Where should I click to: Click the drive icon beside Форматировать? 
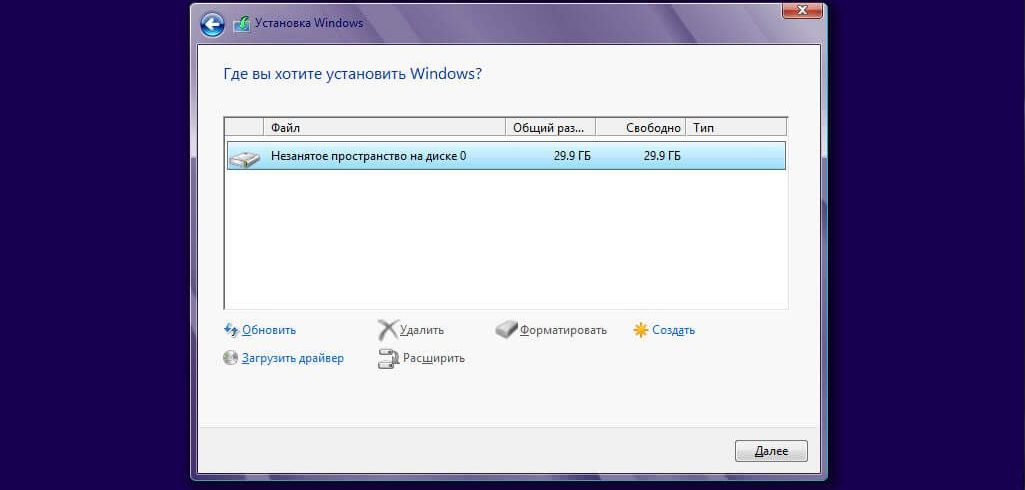click(x=507, y=330)
